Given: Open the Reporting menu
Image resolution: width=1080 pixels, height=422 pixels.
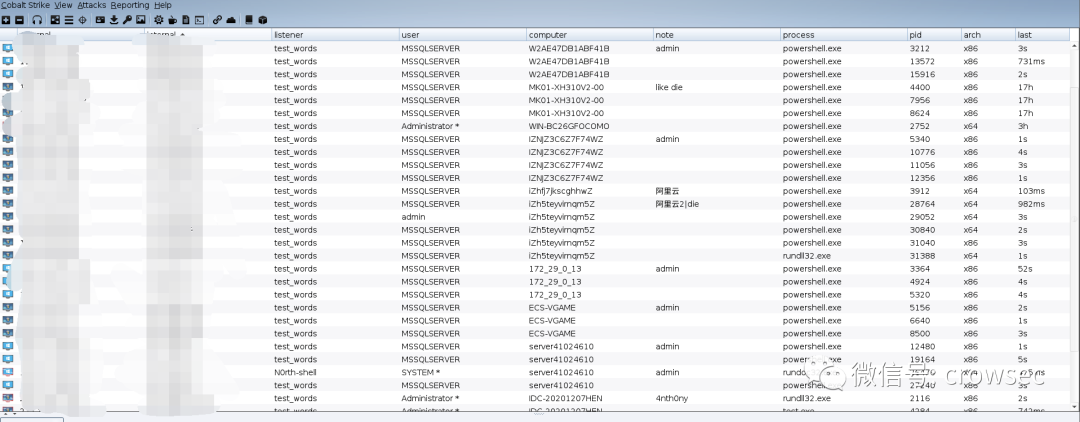Looking at the screenshot, I should [130, 5].
